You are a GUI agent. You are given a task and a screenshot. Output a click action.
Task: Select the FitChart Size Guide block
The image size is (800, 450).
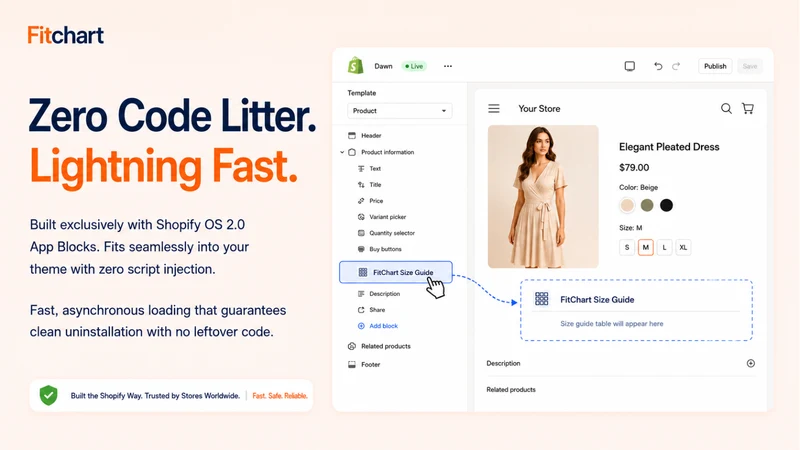tap(396, 272)
